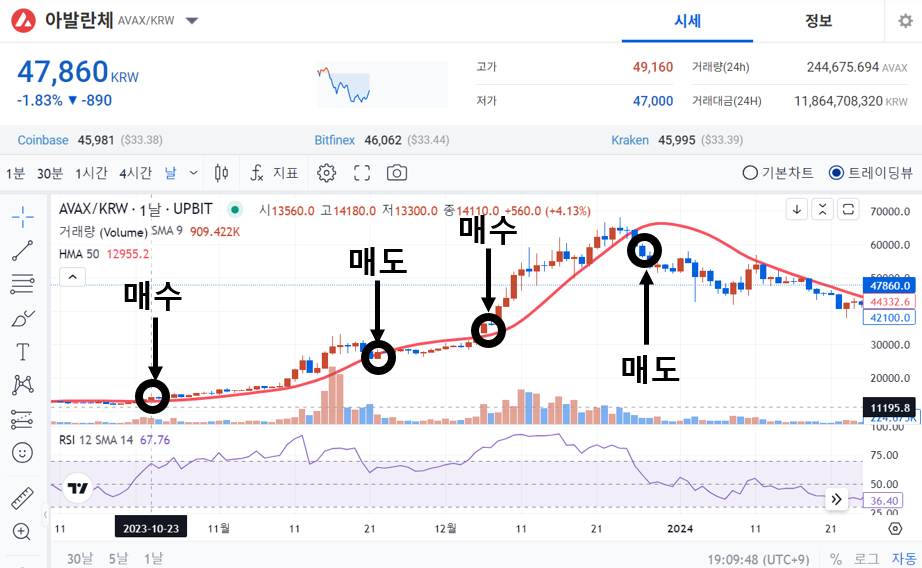Click the RSI 12 SMA 14 label
Image resolution: width=922 pixels, height=568 pixels.
click(96, 440)
